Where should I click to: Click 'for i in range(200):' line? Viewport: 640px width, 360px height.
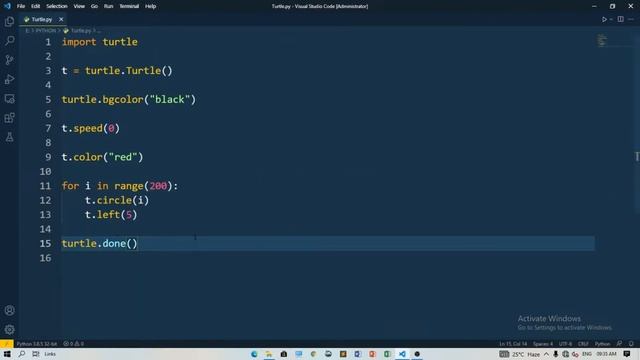pyautogui.click(x=120, y=186)
